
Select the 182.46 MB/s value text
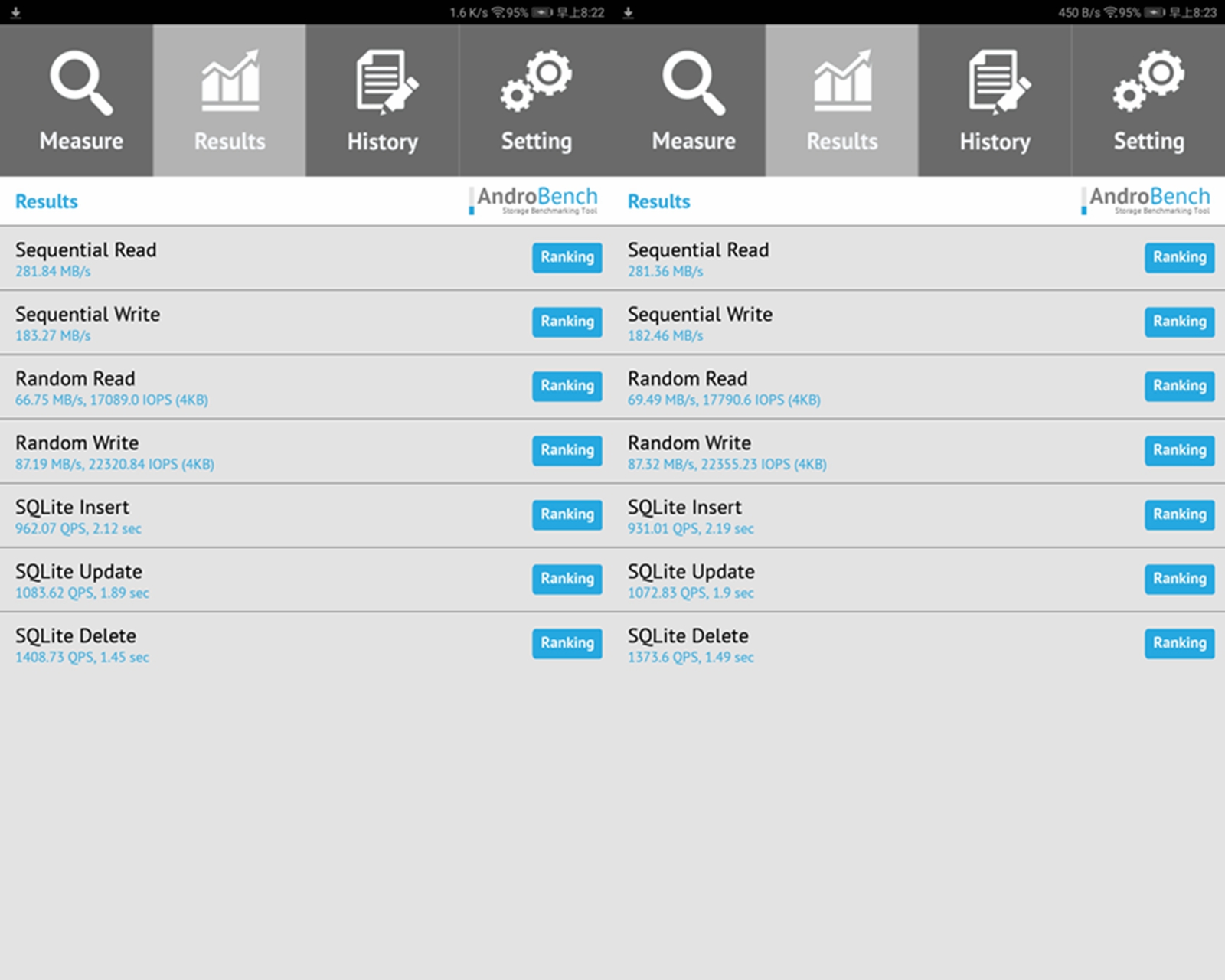point(665,335)
